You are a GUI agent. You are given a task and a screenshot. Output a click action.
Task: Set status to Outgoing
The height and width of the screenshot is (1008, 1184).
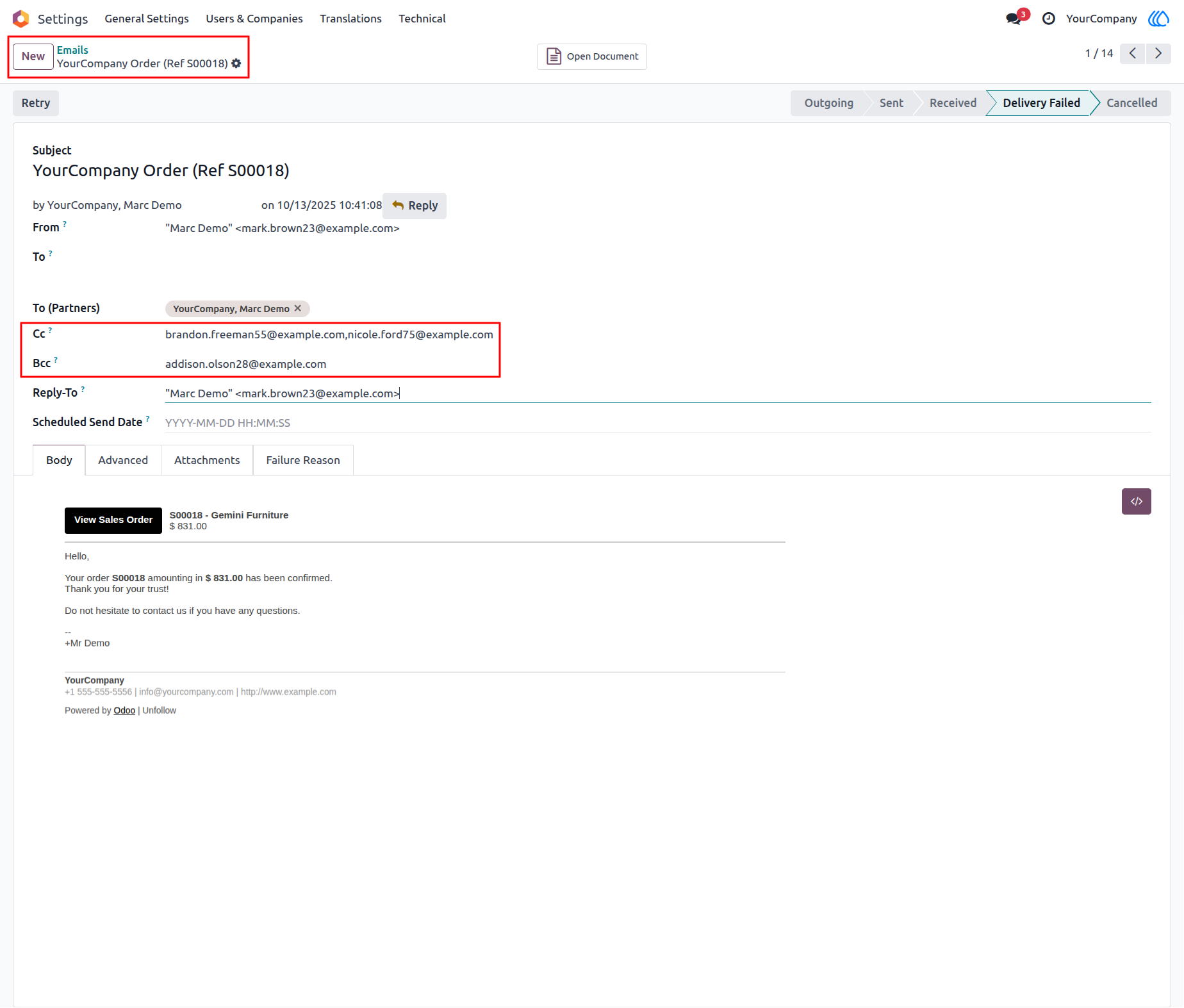828,103
